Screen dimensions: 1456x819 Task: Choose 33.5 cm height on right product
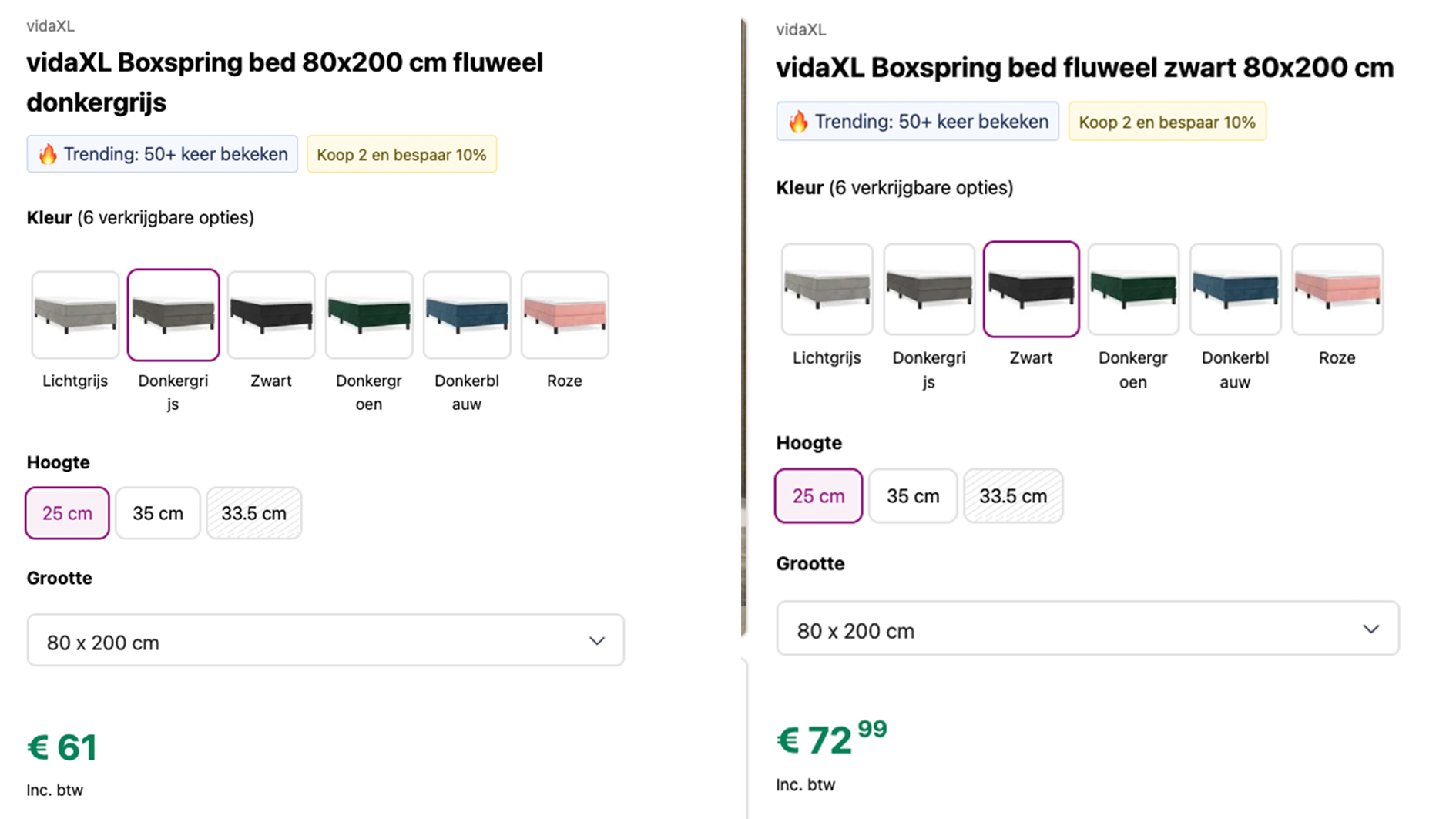click(1013, 496)
